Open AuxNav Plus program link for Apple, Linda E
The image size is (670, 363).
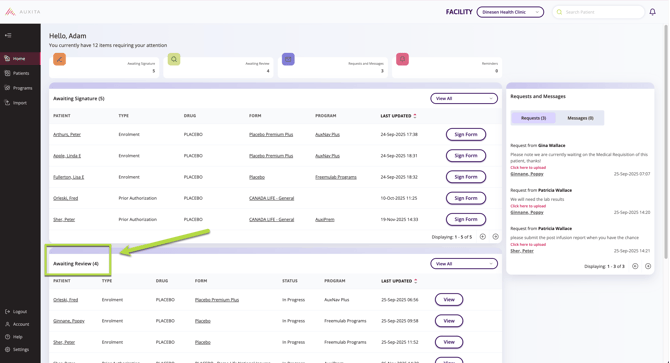[327, 156]
